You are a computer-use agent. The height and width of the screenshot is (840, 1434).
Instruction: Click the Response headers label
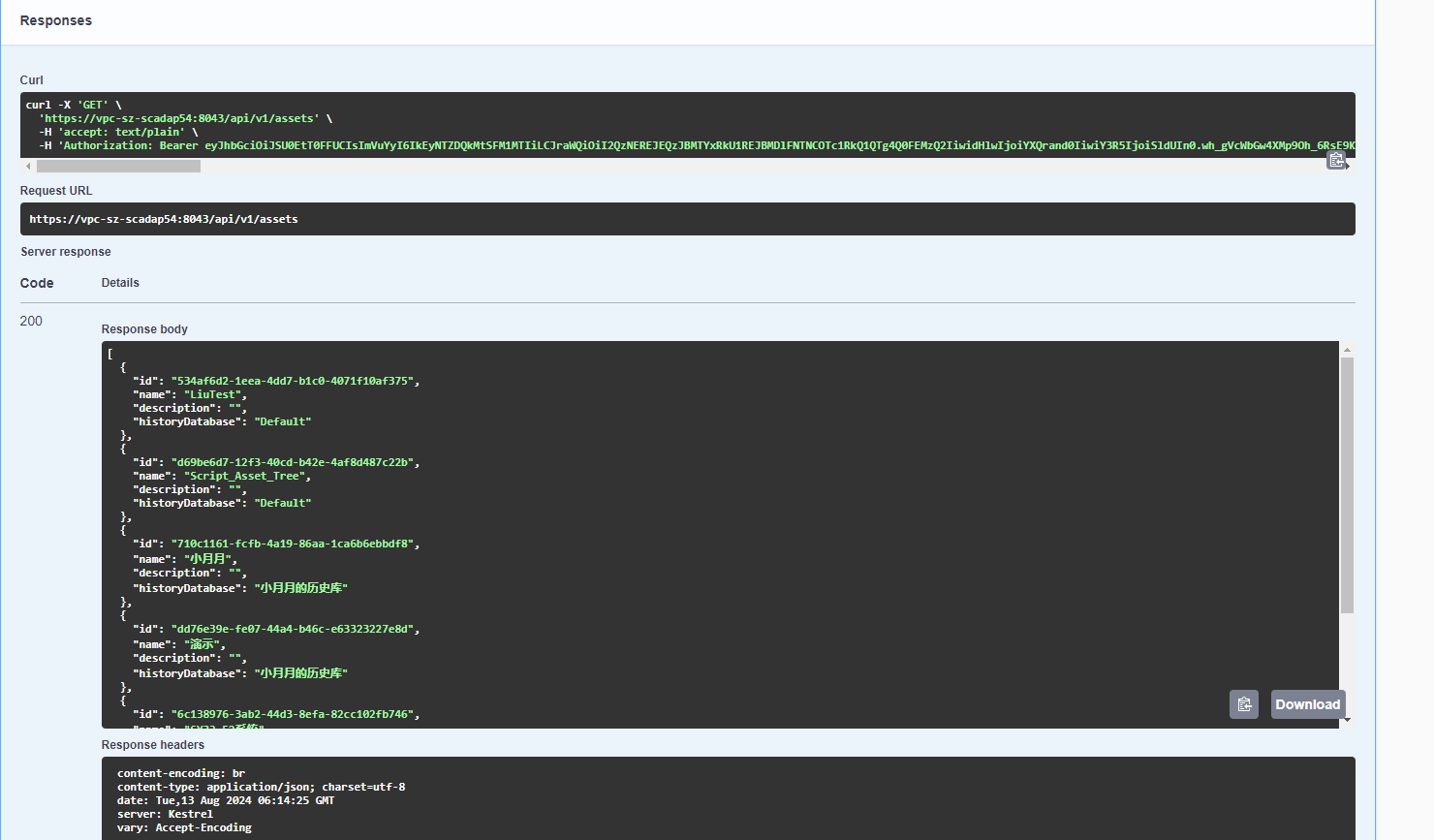coord(152,744)
